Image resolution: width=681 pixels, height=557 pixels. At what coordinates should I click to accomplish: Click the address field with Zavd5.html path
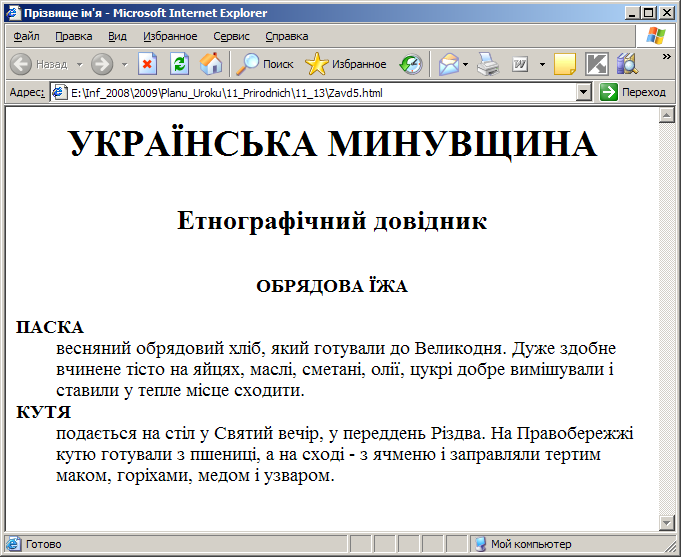[321, 93]
